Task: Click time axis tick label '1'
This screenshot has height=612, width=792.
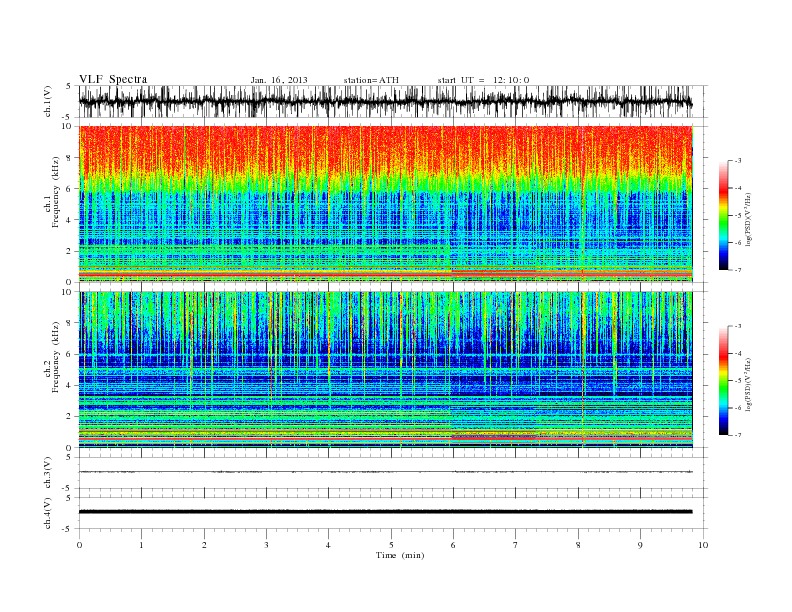Action: click(x=142, y=545)
